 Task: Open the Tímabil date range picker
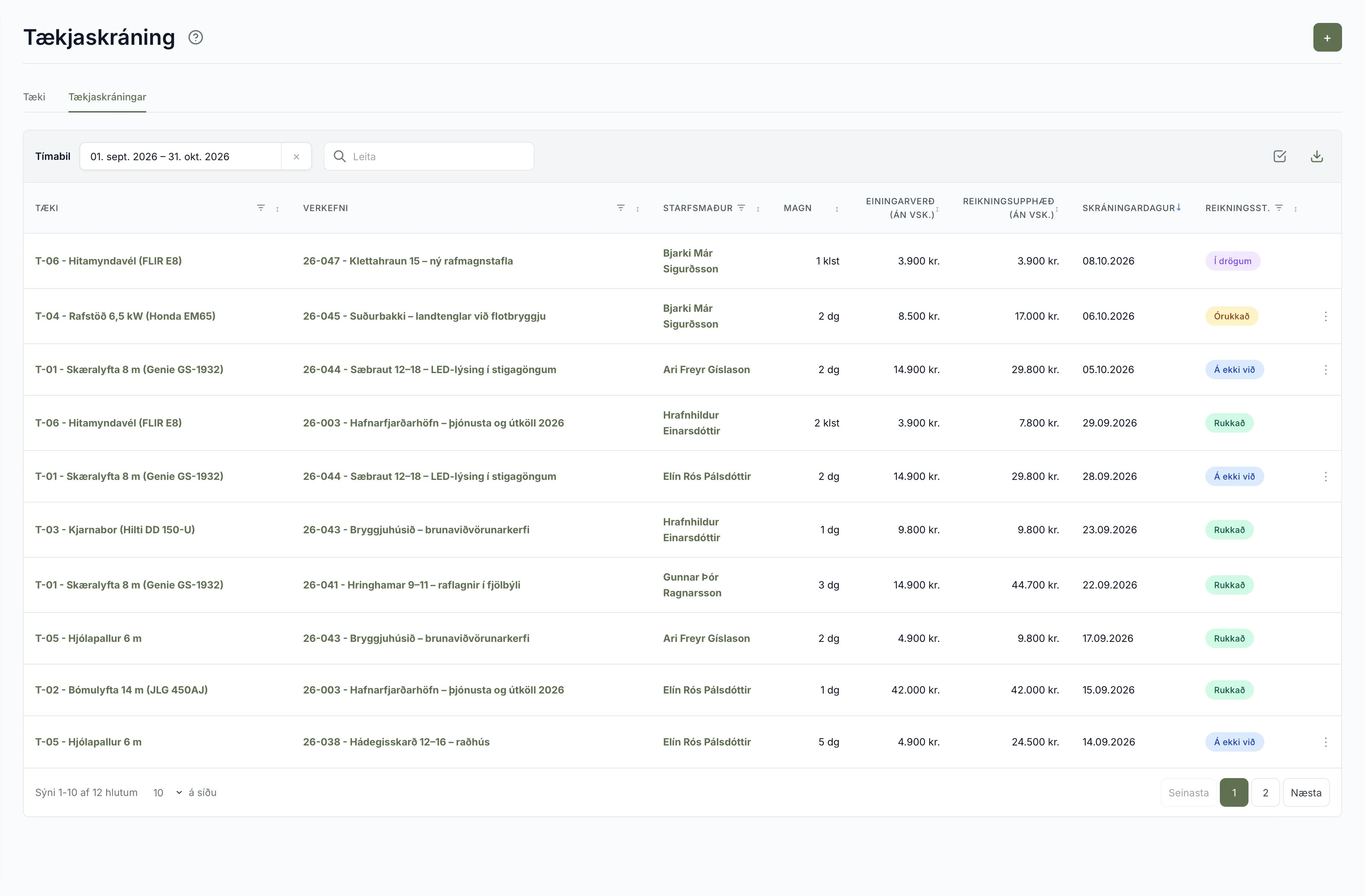(x=180, y=157)
